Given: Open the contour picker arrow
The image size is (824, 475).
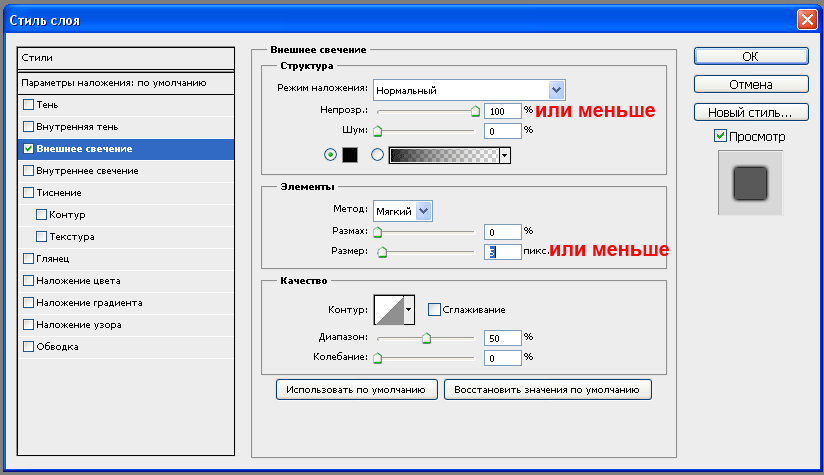Looking at the screenshot, I should tap(408, 310).
